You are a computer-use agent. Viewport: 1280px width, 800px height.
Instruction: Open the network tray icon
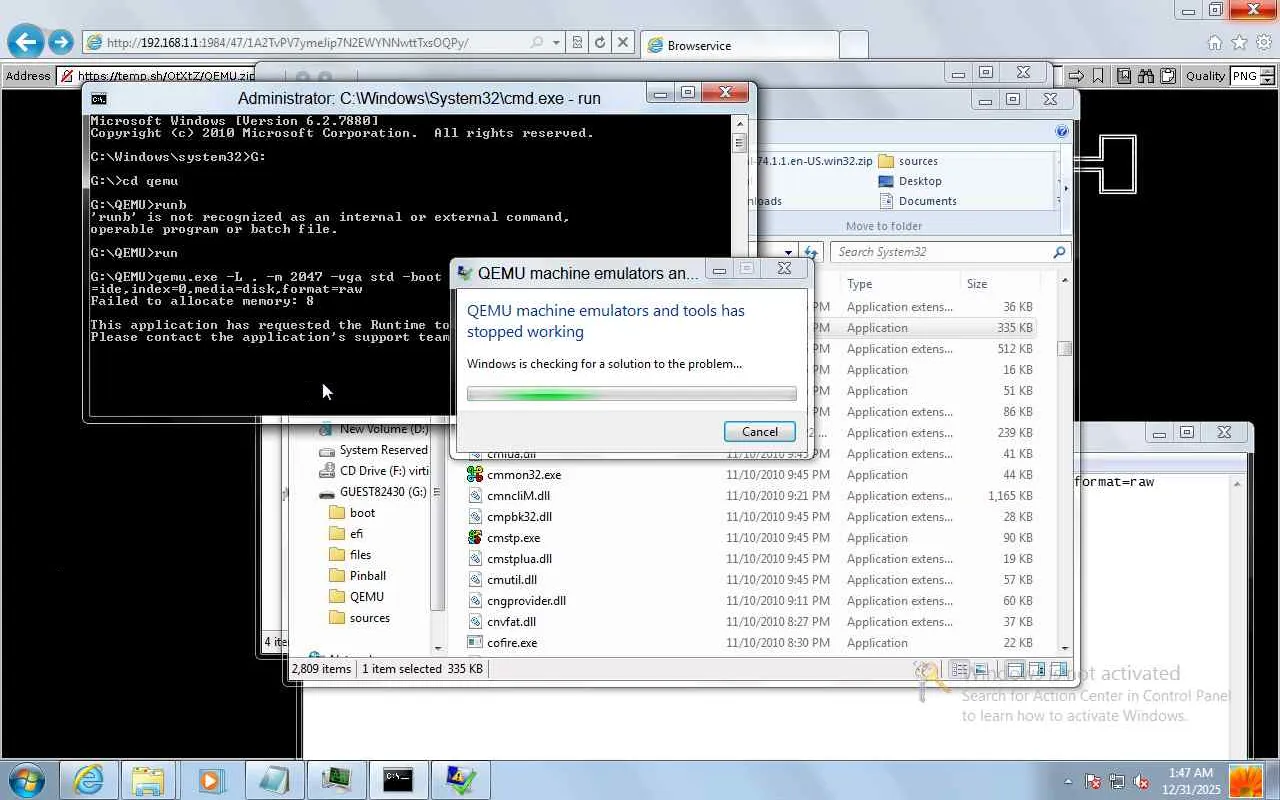1117,781
